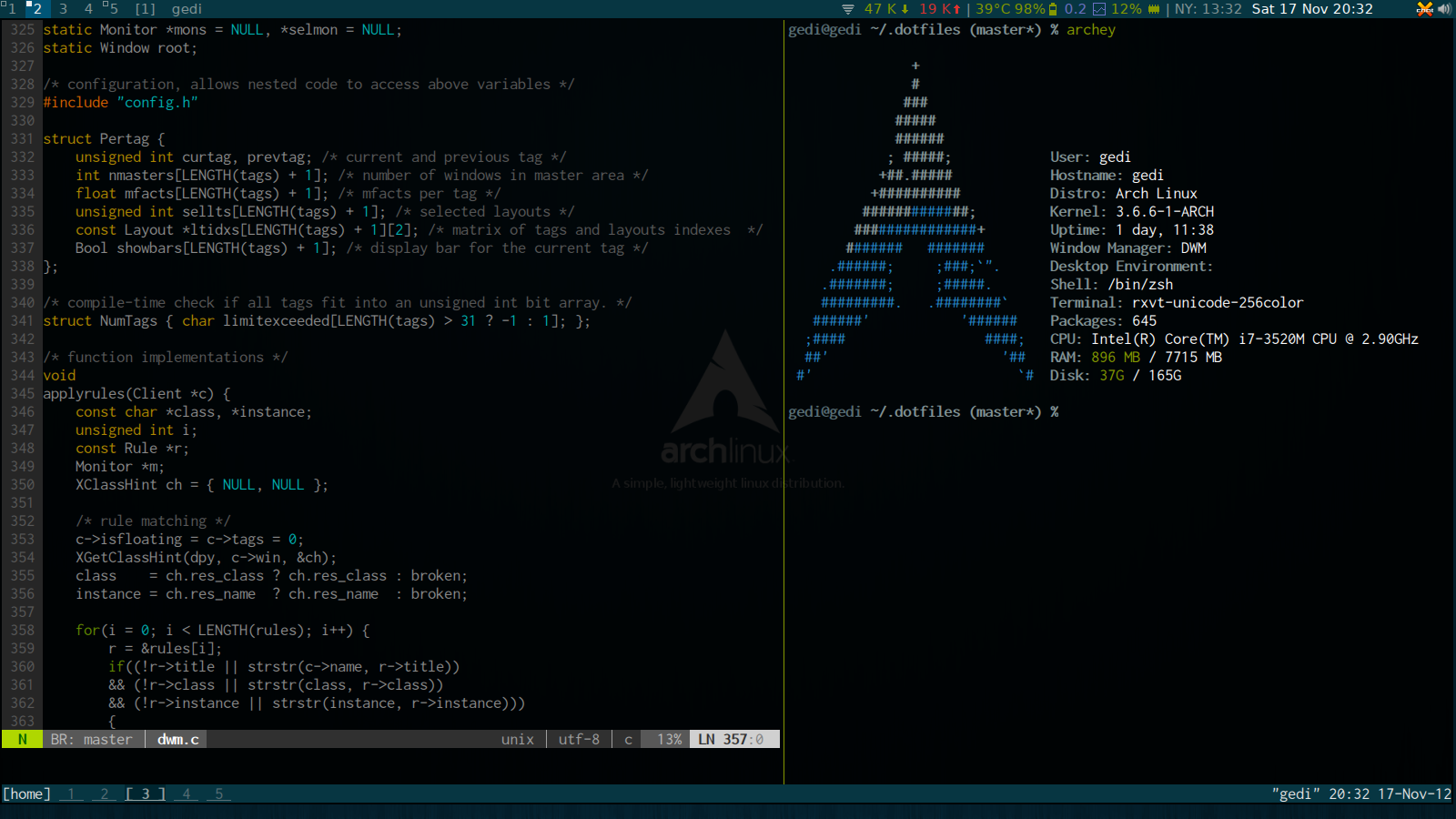Click the Packages: 645 line

click(x=1103, y=320)
